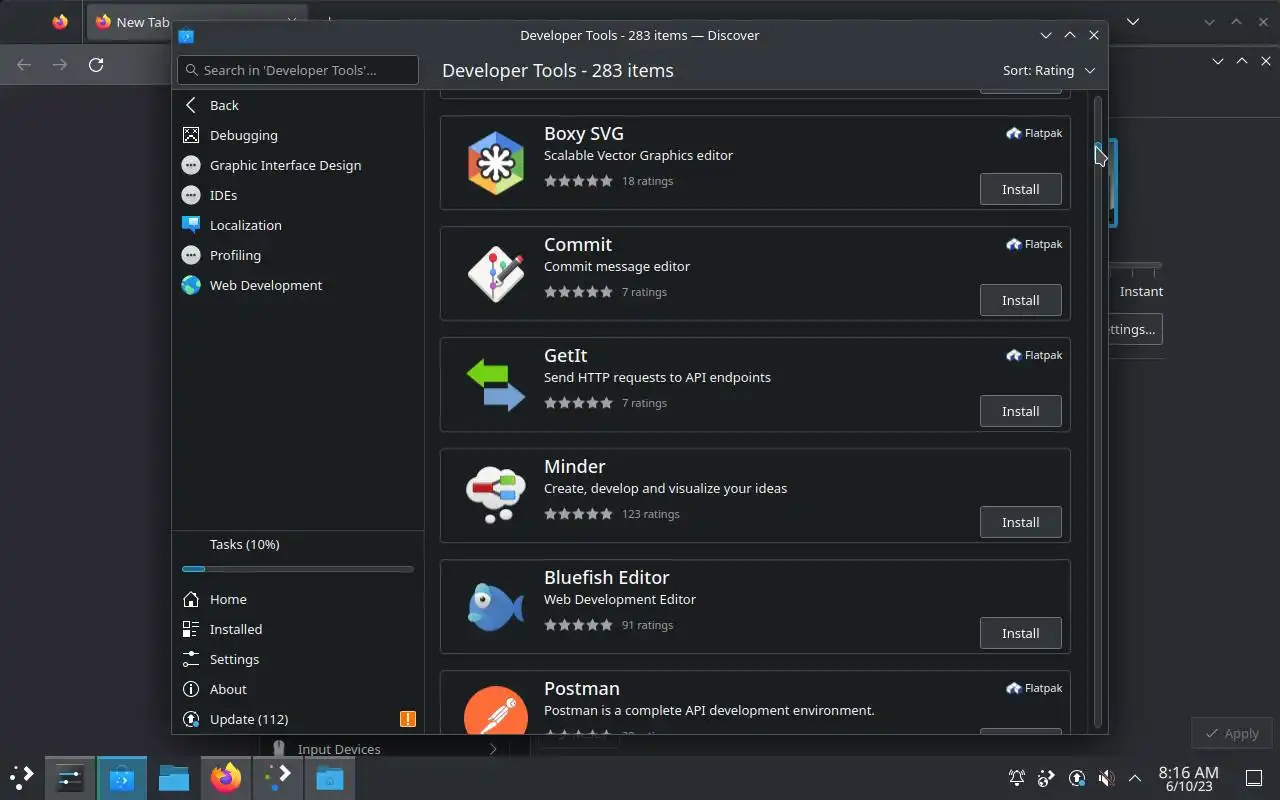This screenshot has height=800, width=1280.
Task: Install the Commit app
Action: [x=1020, y=300]
